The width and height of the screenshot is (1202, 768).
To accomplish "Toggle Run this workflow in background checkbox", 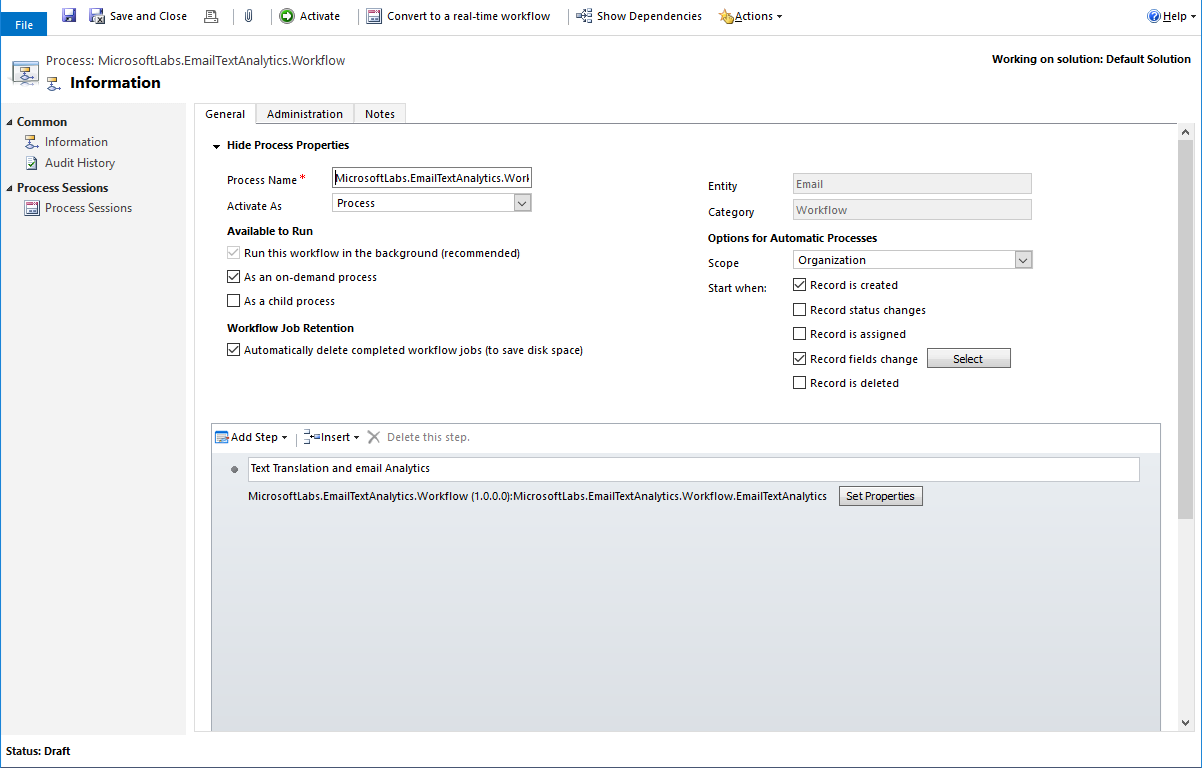I will coord(234,253).
